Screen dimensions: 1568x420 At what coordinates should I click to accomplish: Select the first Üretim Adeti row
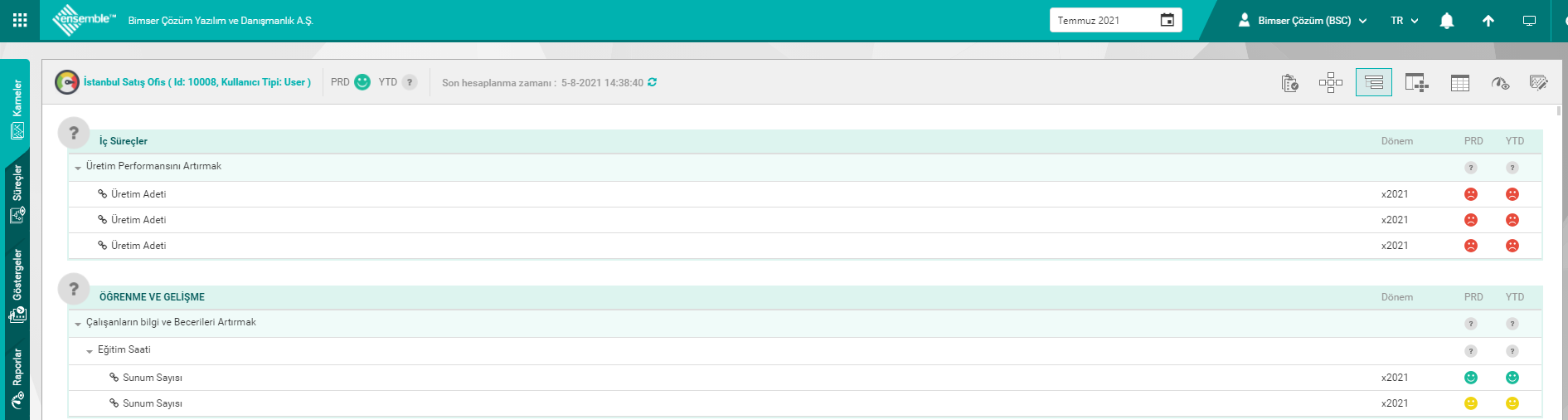(x=805, y=194)
